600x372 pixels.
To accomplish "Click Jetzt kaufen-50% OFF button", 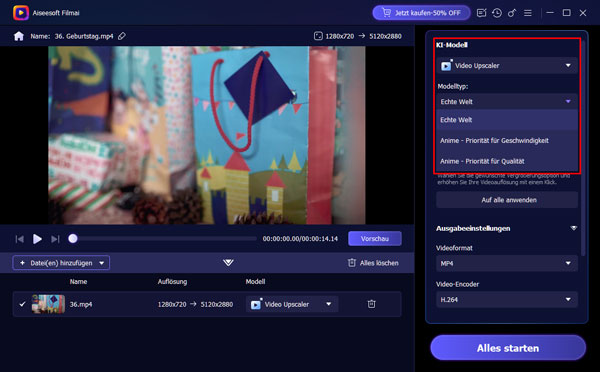I will point(421,13).
